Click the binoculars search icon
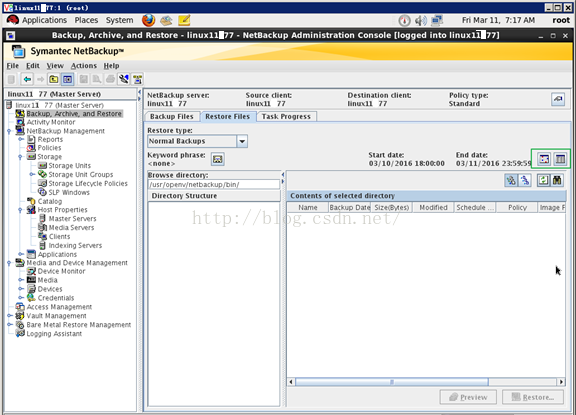The width and height of the screenshot is (576, 415). (x=557, y=180)
